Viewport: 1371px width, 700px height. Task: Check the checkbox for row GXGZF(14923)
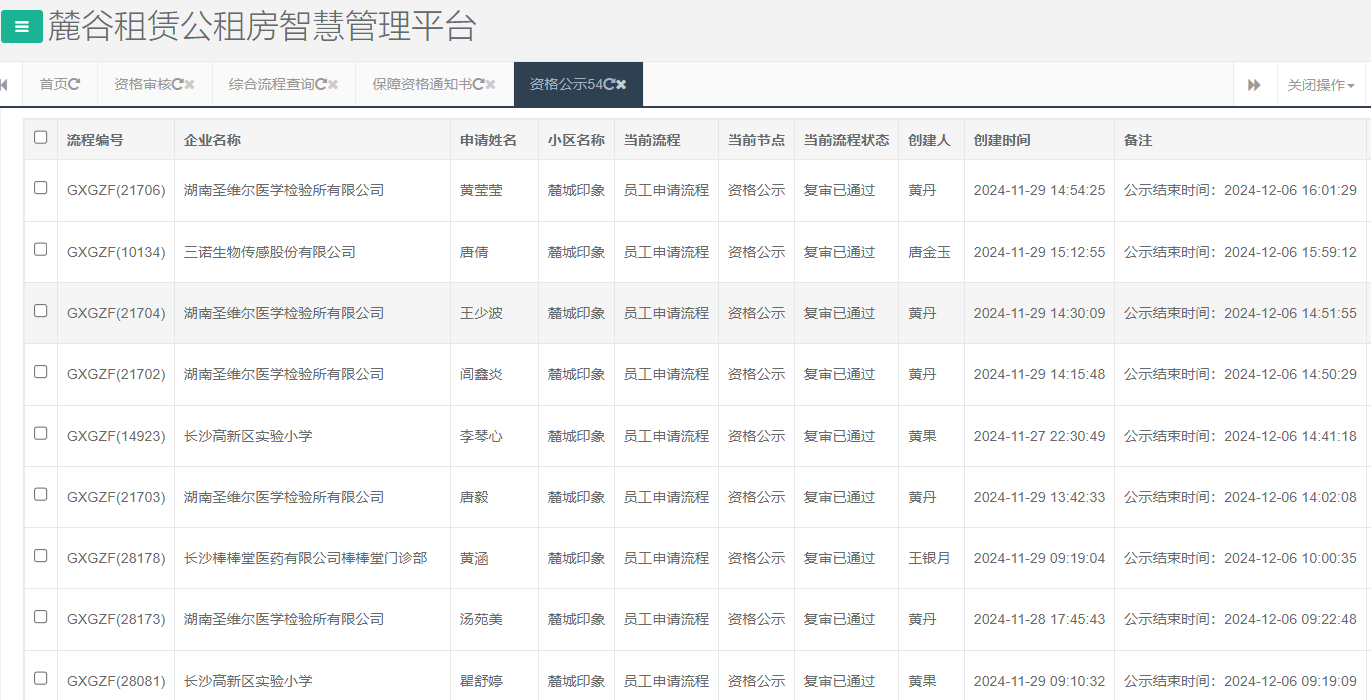[x=40, y=435]
